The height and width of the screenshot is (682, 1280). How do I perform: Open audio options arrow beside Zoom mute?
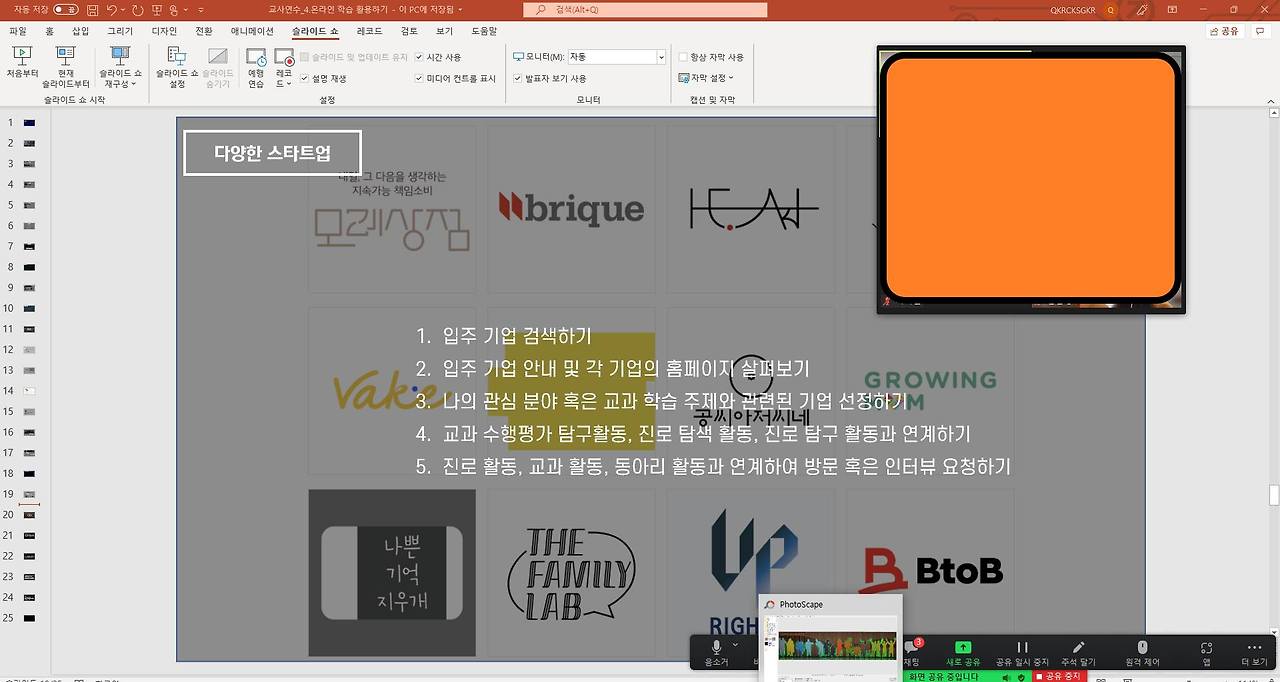coord(735,645)
